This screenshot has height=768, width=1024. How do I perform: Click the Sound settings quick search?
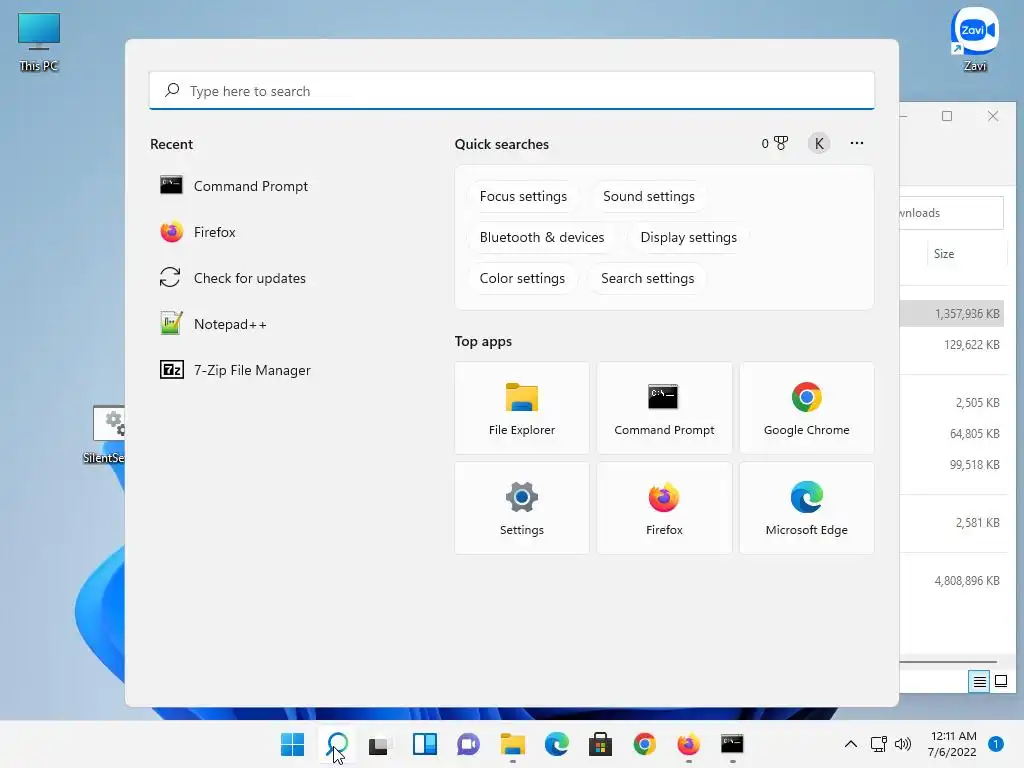click(x=648, y=197)
